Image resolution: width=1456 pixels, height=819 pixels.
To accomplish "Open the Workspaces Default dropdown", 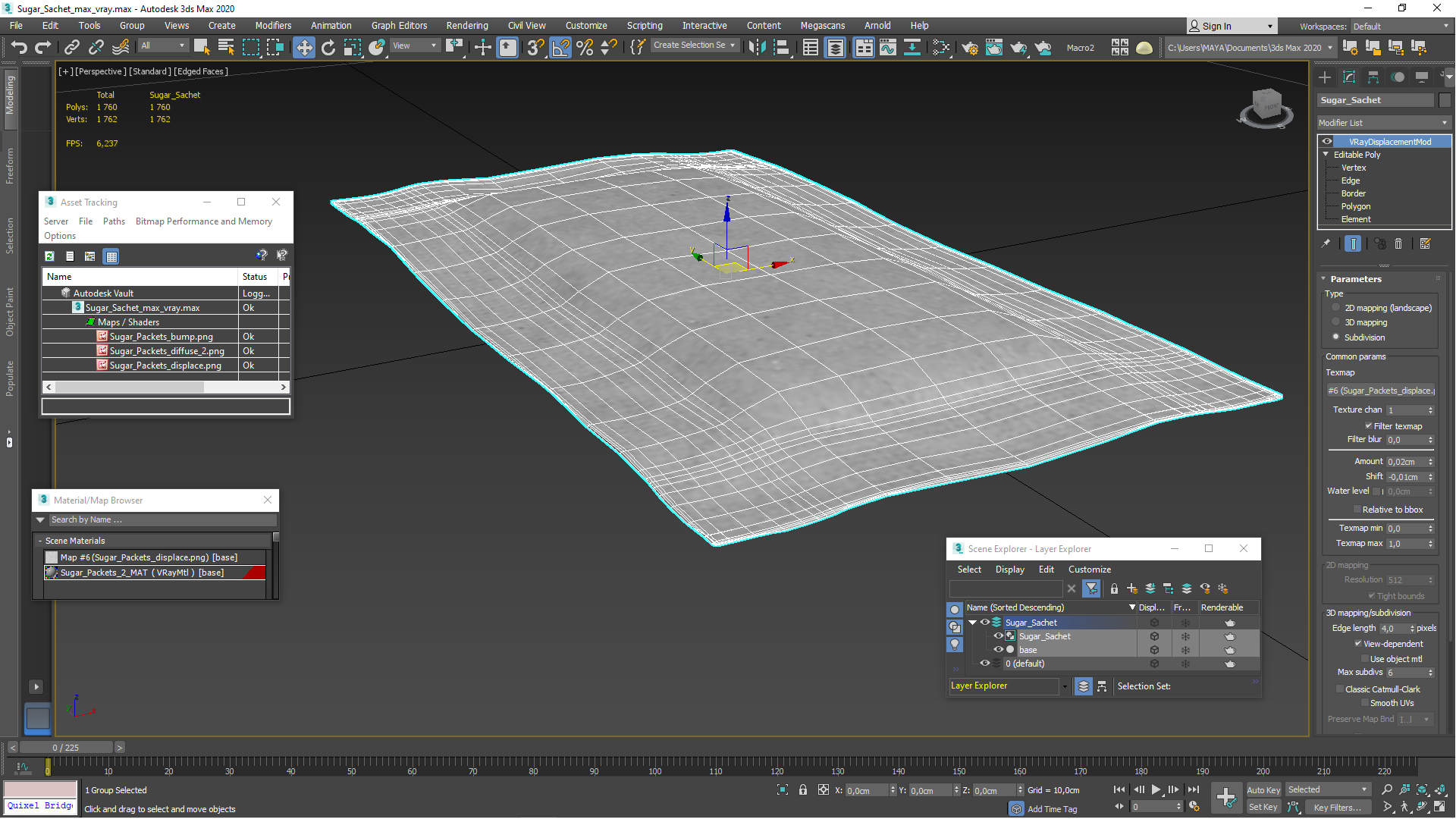I will (x=1401, y=26).
